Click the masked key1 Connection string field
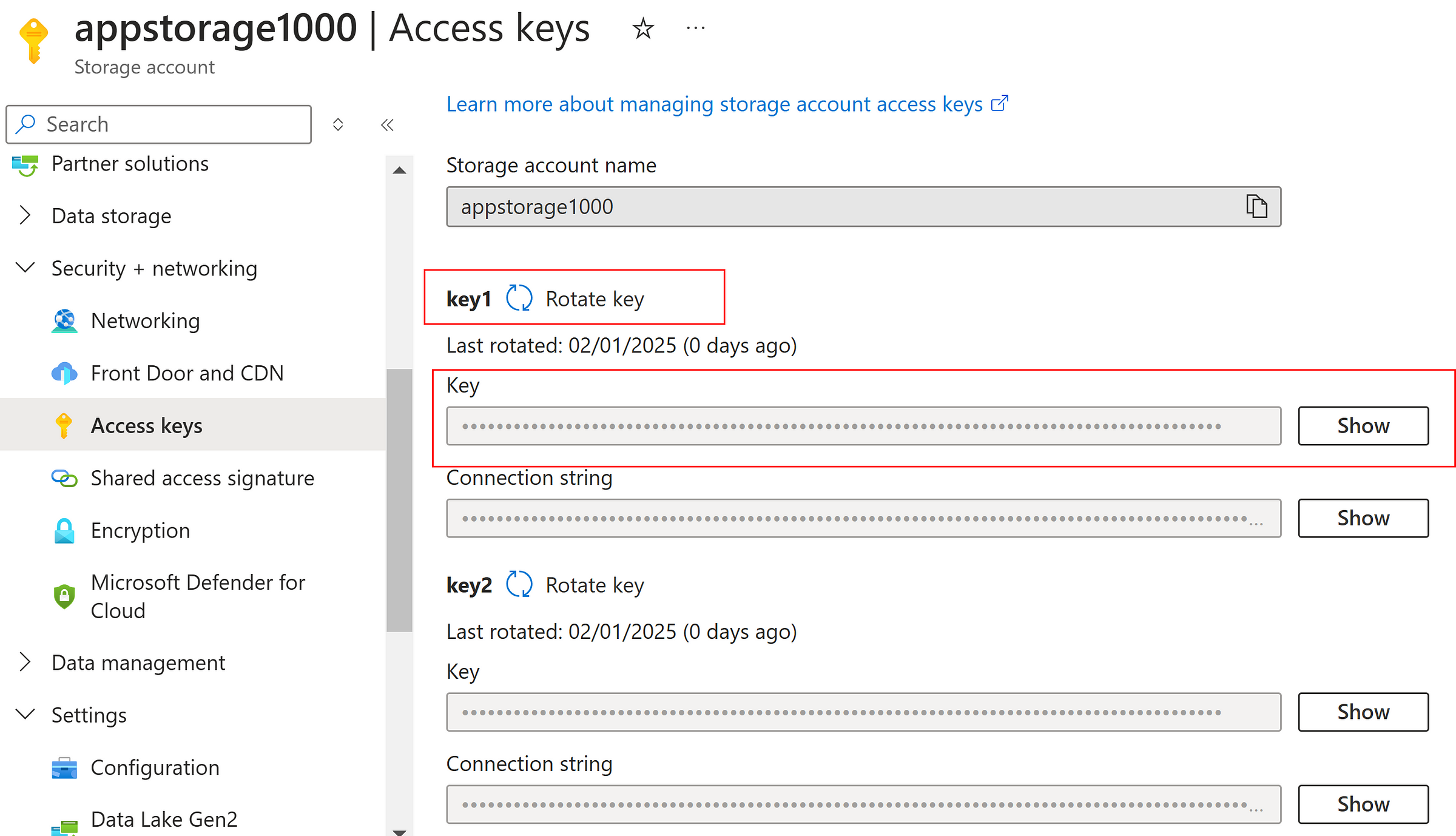This screenshot has height=836, width=1456. click(864, 518)
